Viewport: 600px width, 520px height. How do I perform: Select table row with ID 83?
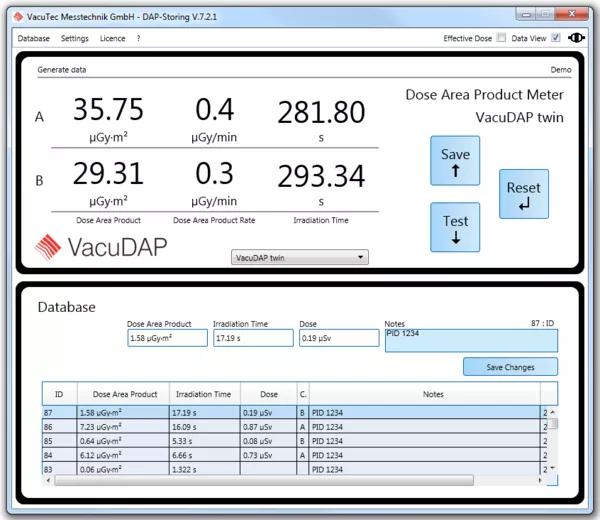pyautogui.click(x=295, y=469)
